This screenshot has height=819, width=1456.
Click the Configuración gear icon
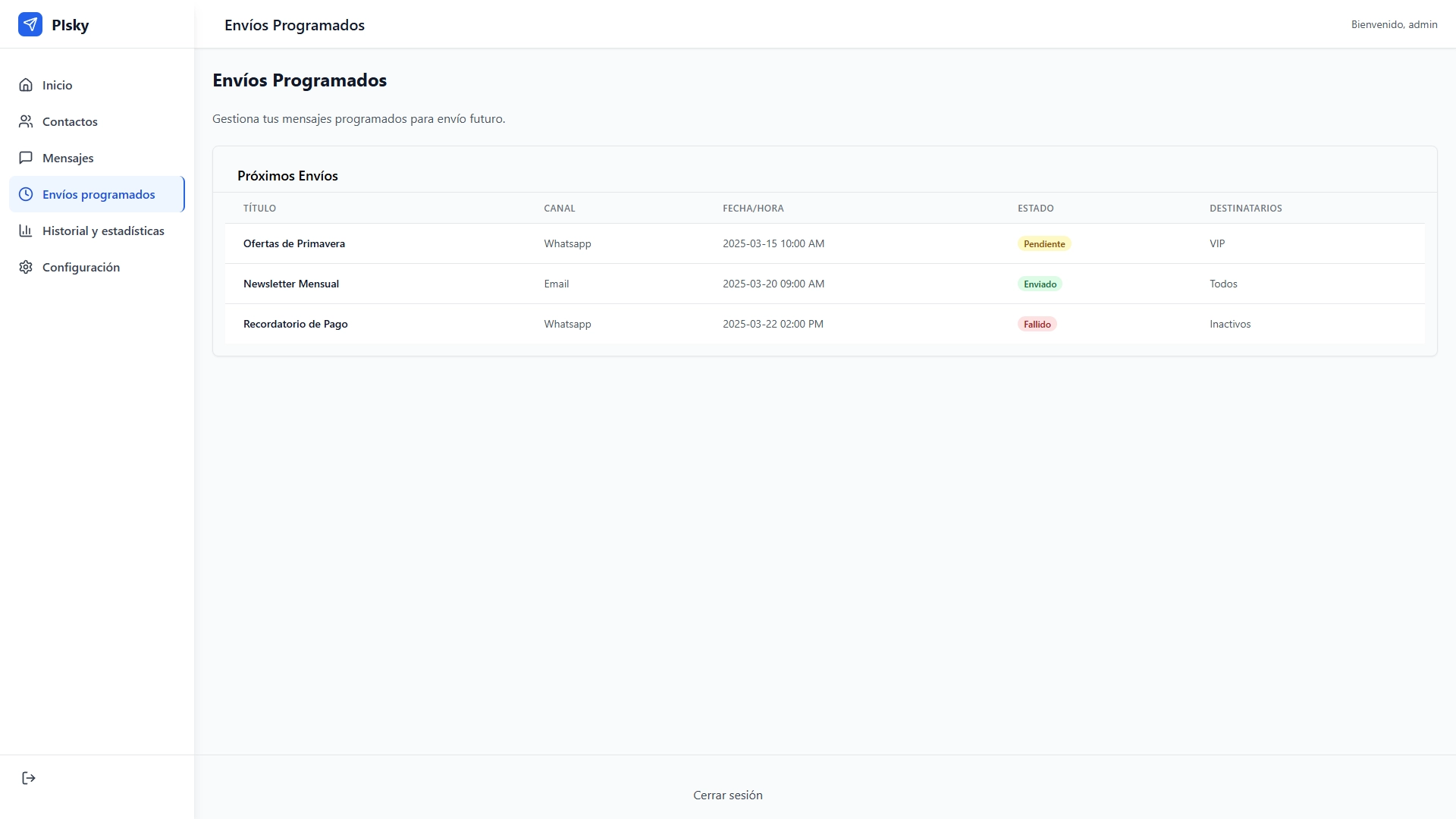[26, 267]
